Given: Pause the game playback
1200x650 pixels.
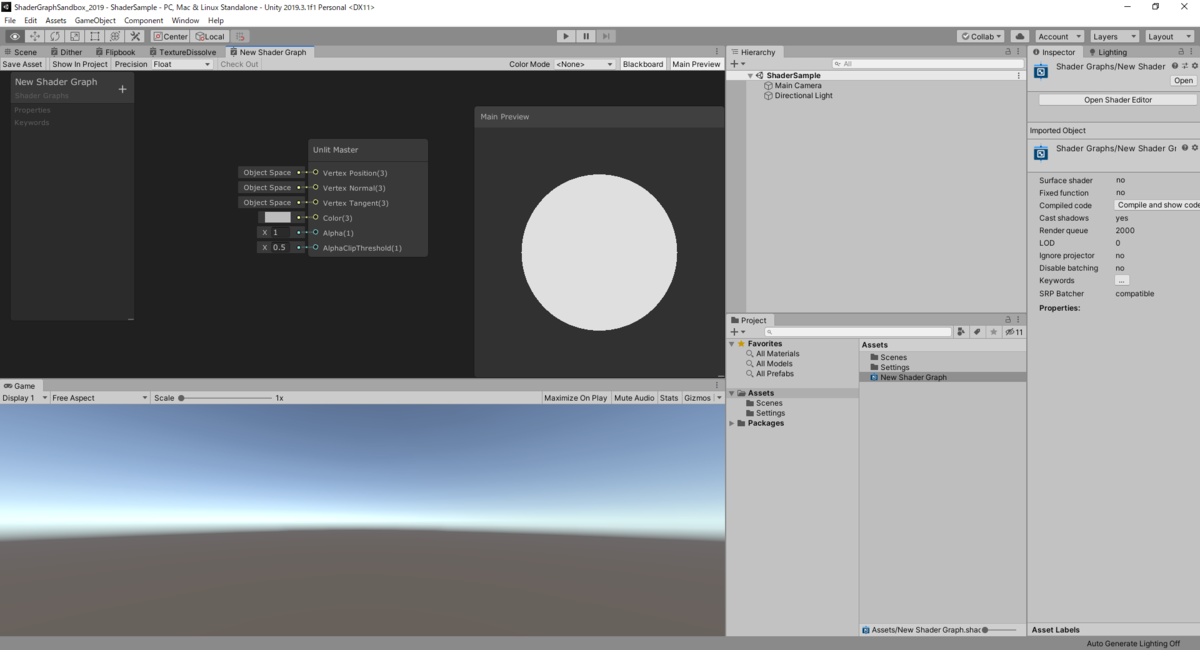Looking at the screenshot, I should click(x=586, y=36).
